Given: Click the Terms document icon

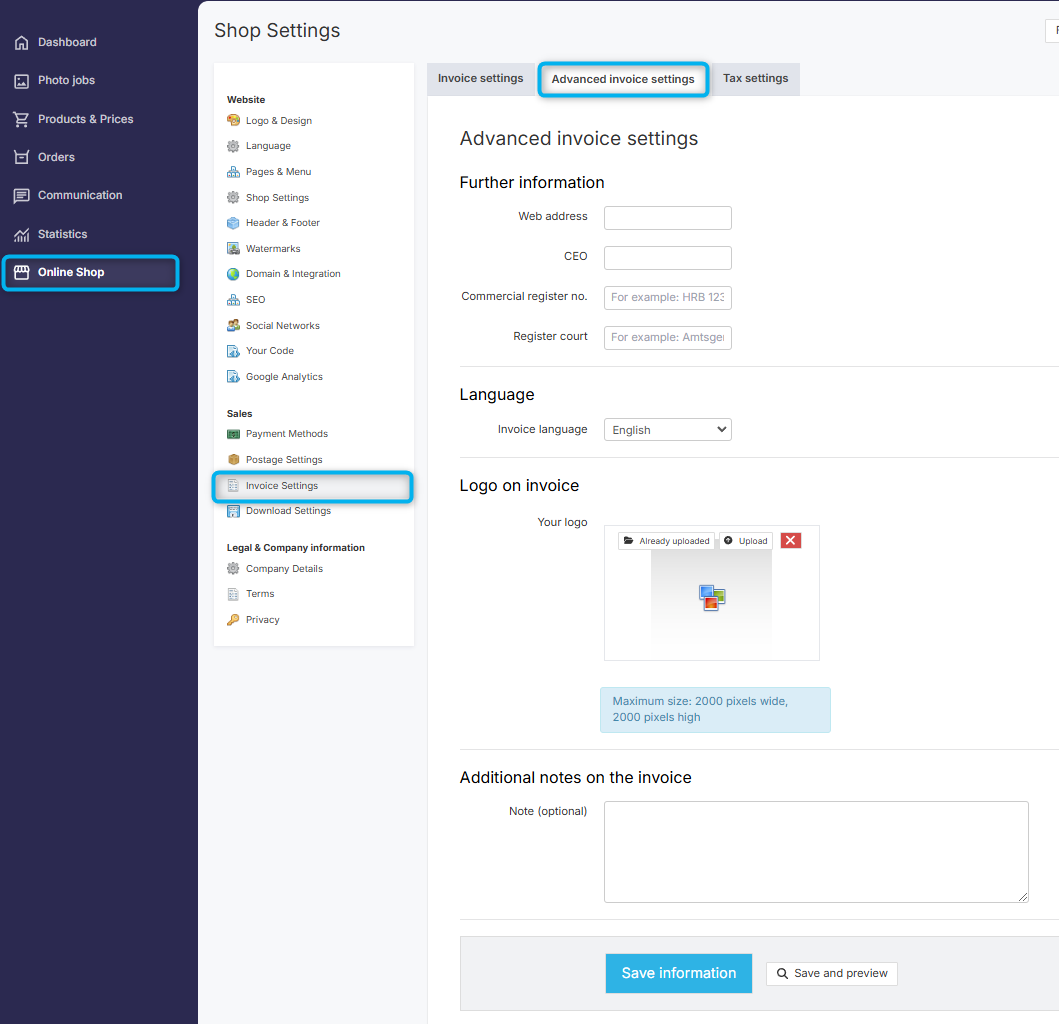Looking at the screenshot, I should (x=233, y=594).
